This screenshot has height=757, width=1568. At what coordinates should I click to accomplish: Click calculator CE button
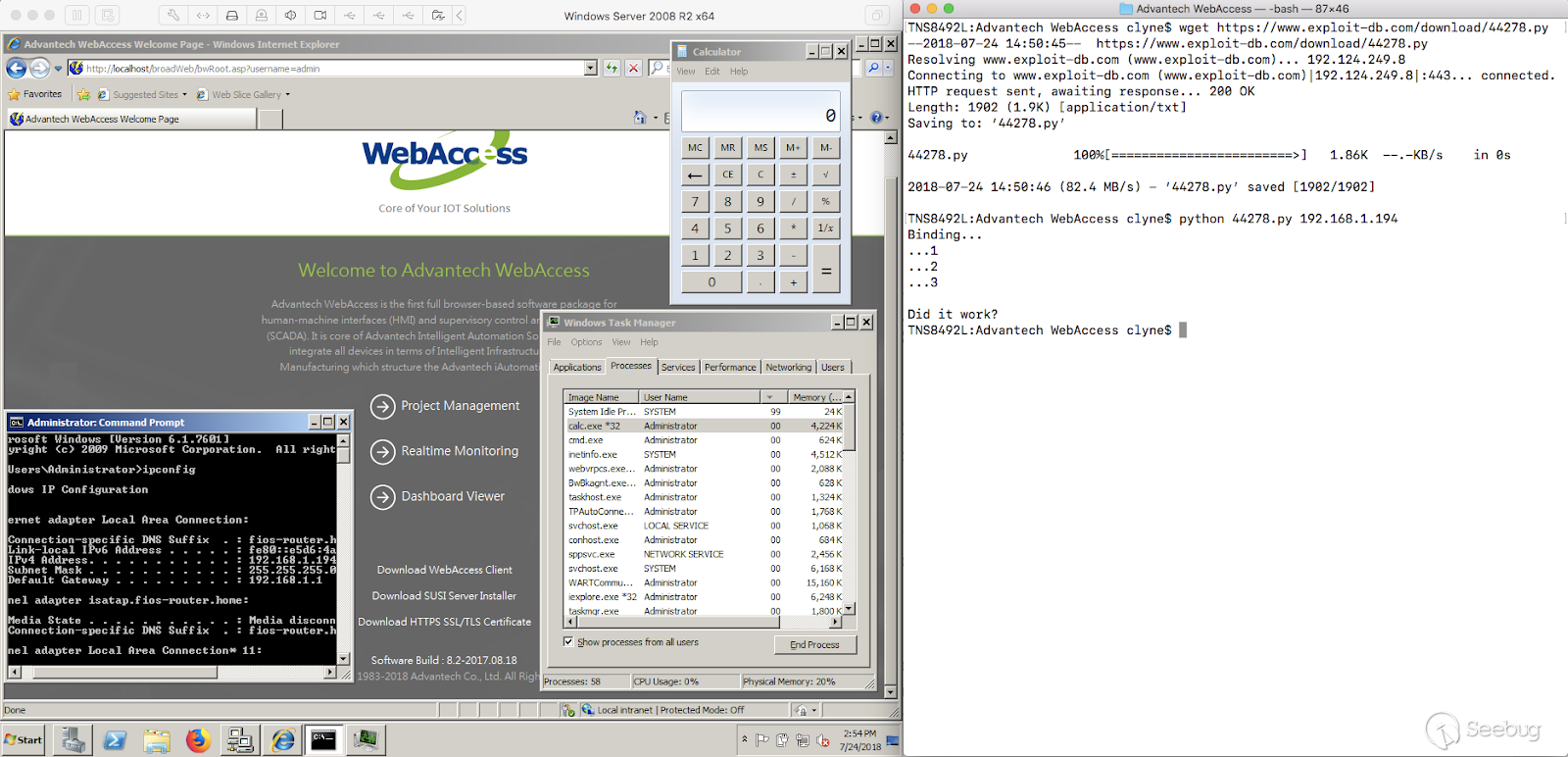click(x=727, y=175)
